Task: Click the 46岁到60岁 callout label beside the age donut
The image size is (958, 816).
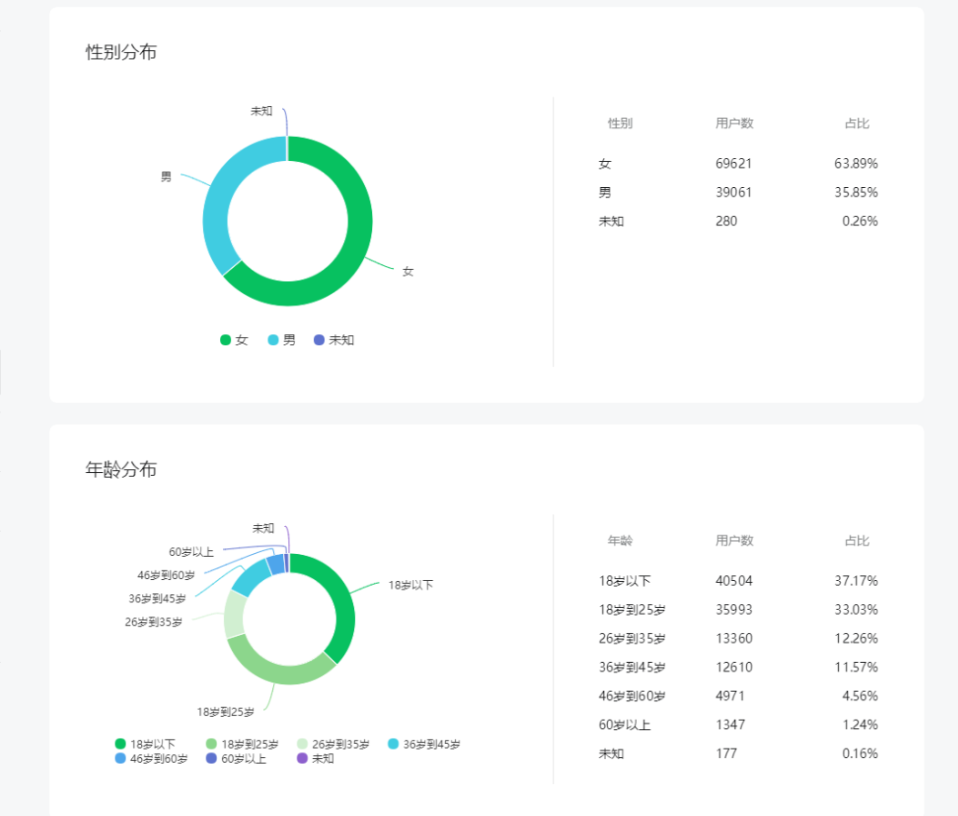Action: click(x=166, y=575)
